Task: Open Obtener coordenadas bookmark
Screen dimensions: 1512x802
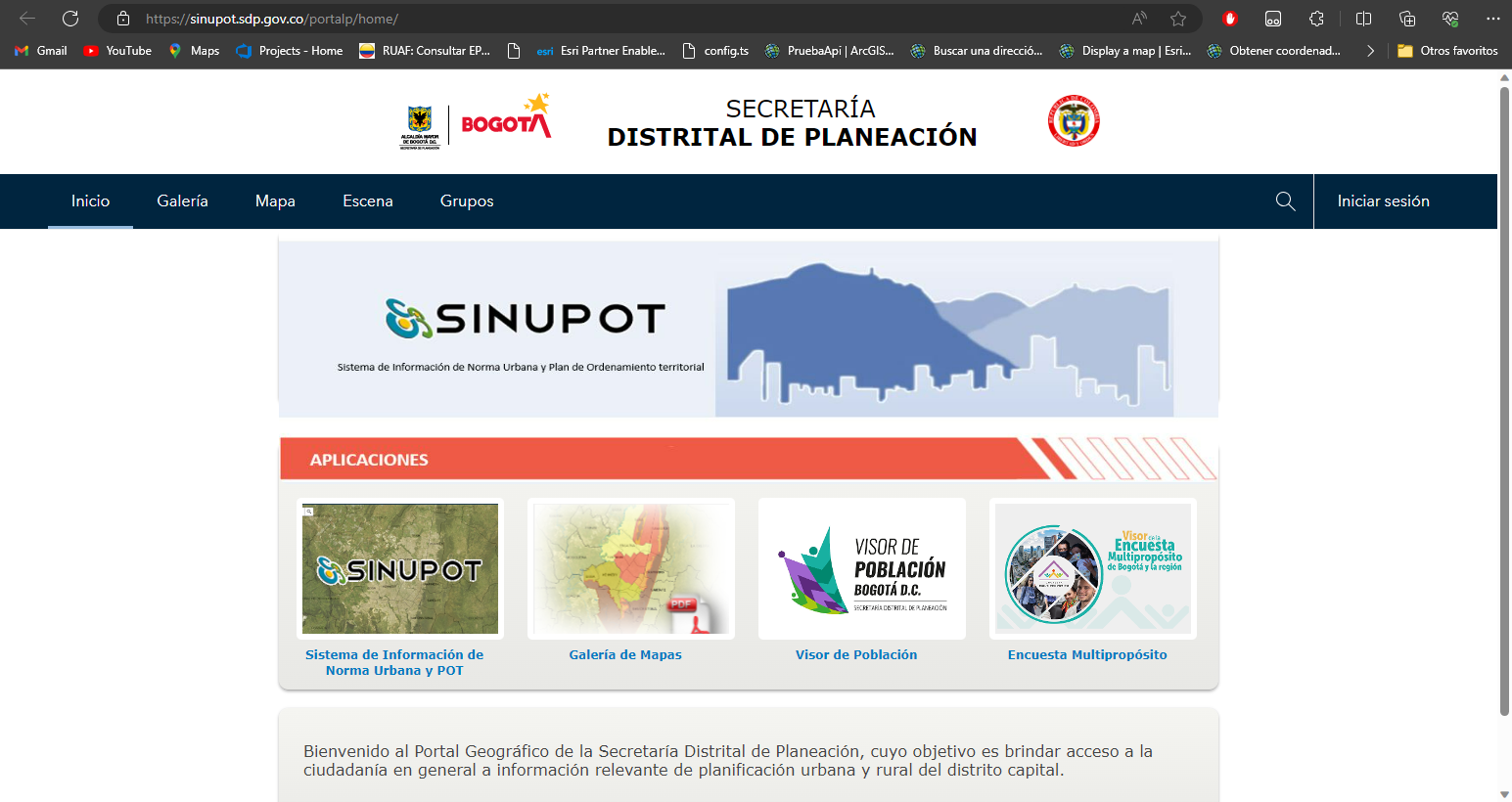Action: (x=1274, y=51)
